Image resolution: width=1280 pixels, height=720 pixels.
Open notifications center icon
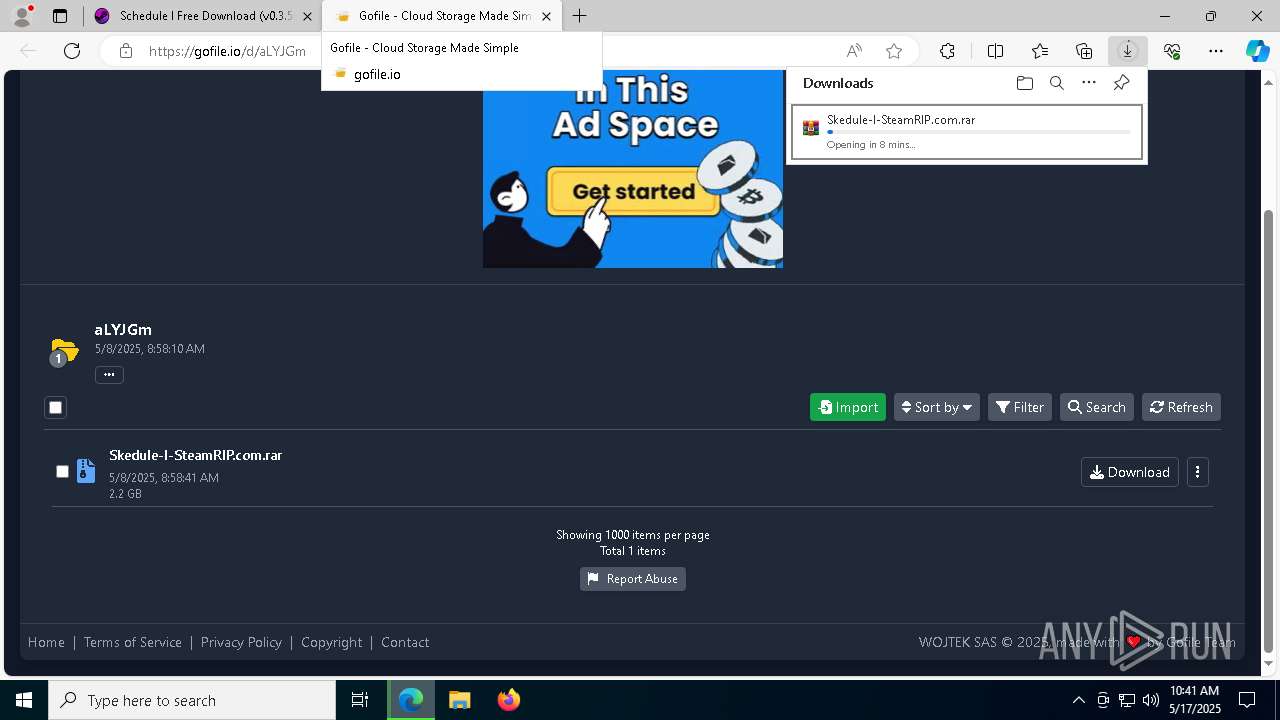click(1247, 700)
